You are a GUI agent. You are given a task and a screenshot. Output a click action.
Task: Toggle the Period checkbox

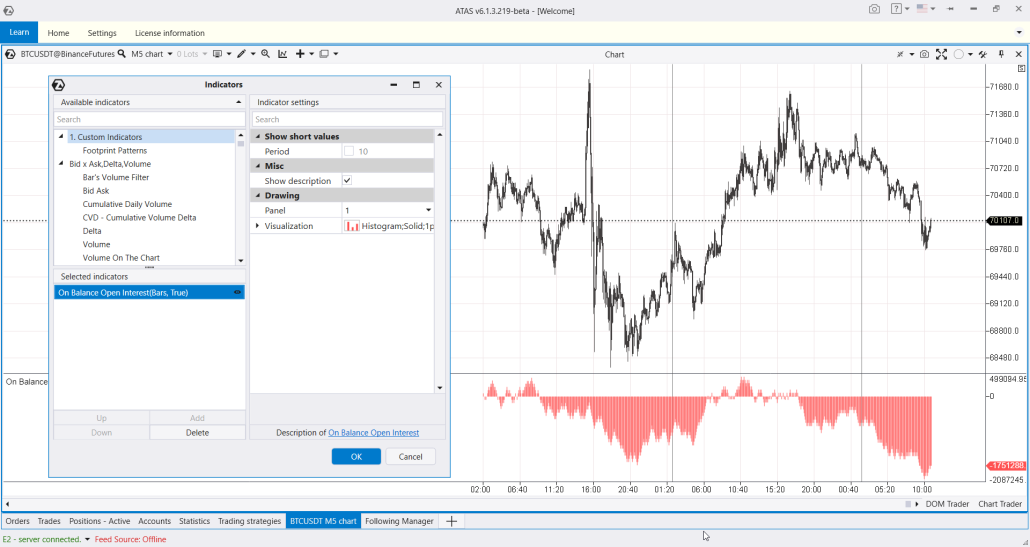pos(349,151)
